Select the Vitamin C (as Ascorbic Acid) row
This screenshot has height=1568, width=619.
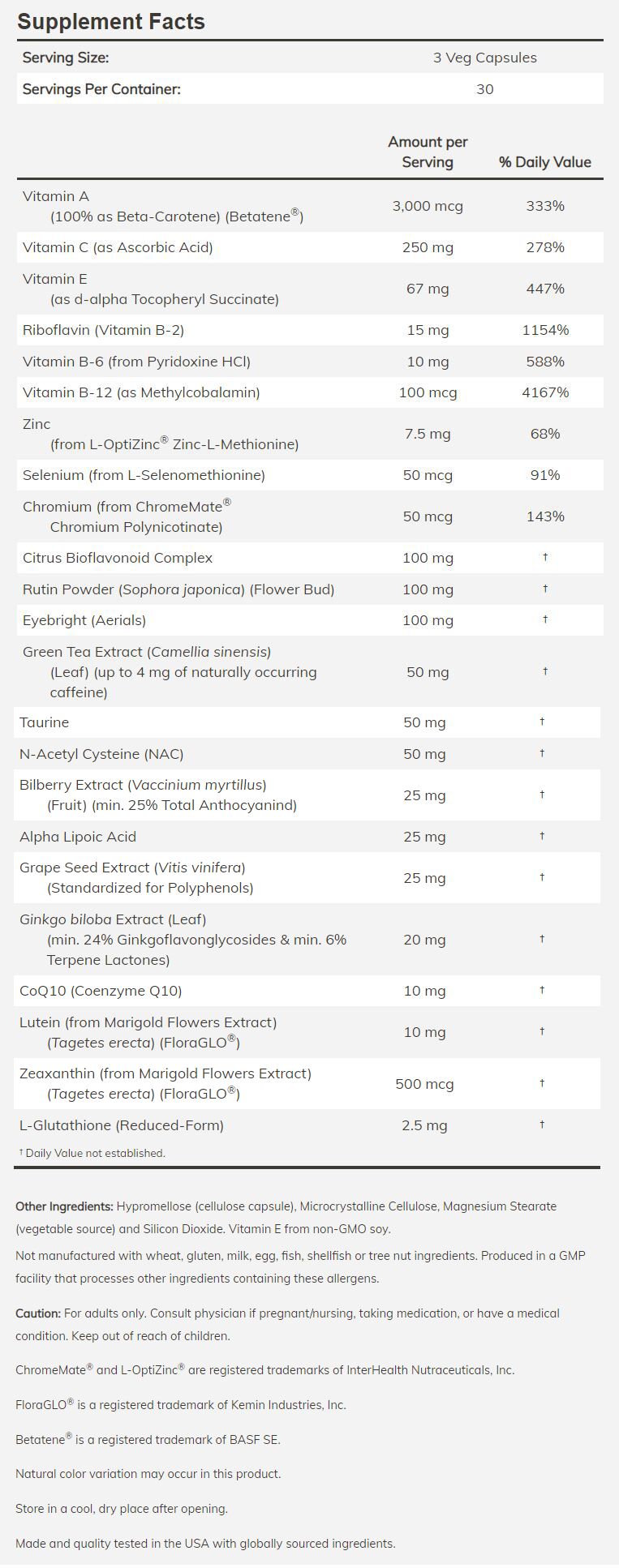(118, 247)
